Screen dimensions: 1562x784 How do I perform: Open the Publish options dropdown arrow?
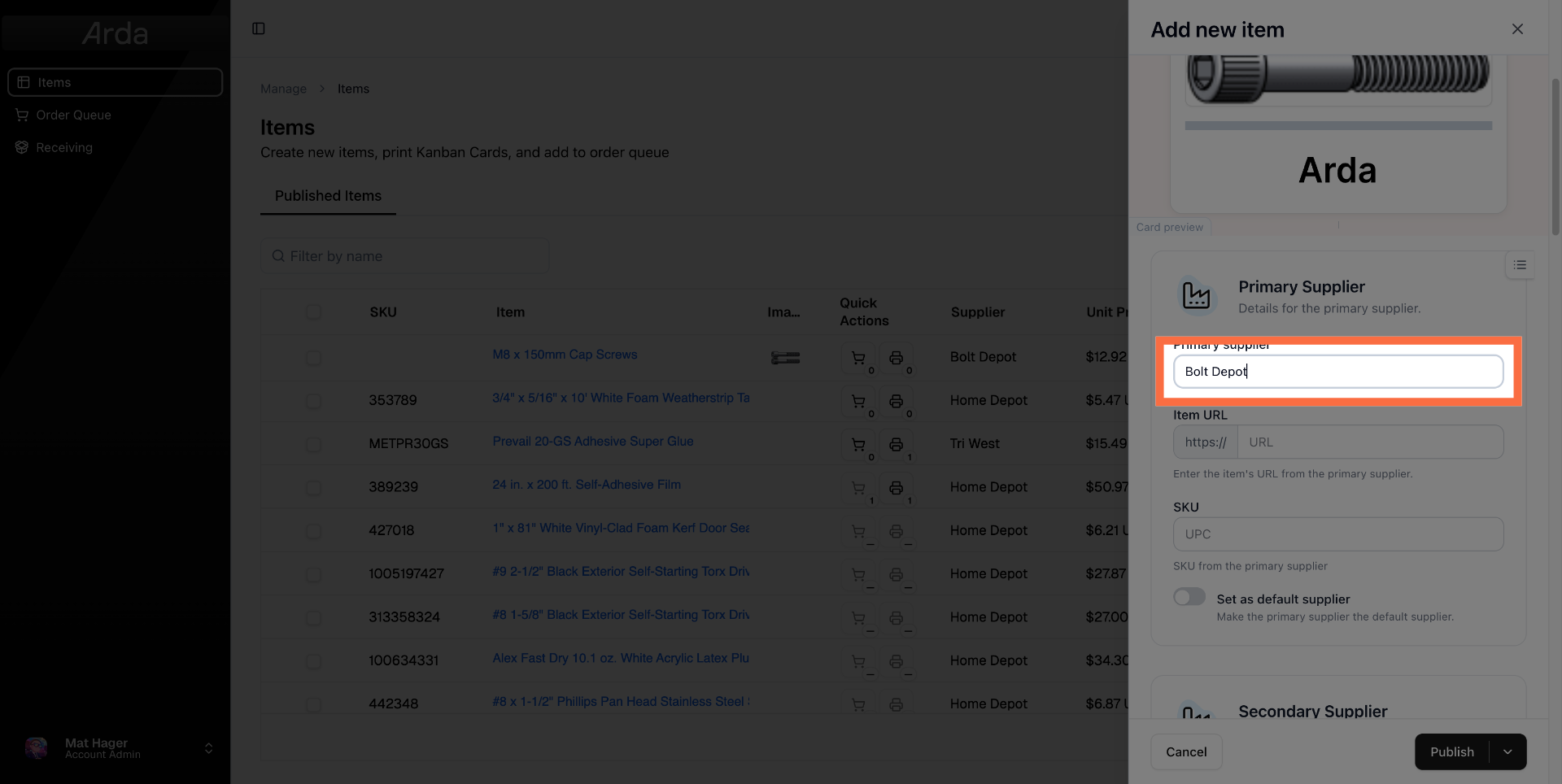[1507, 752]
